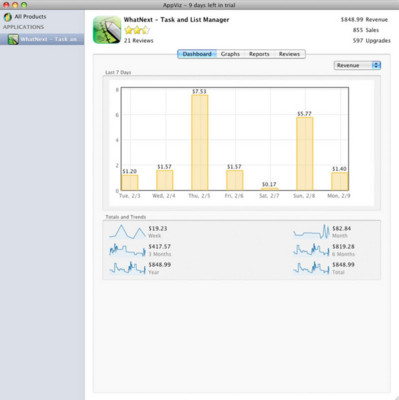This screenshot has width=399, height=400.
Task: Click the Fri 2/6 bar of $1.57
Action: click(235, 180)
